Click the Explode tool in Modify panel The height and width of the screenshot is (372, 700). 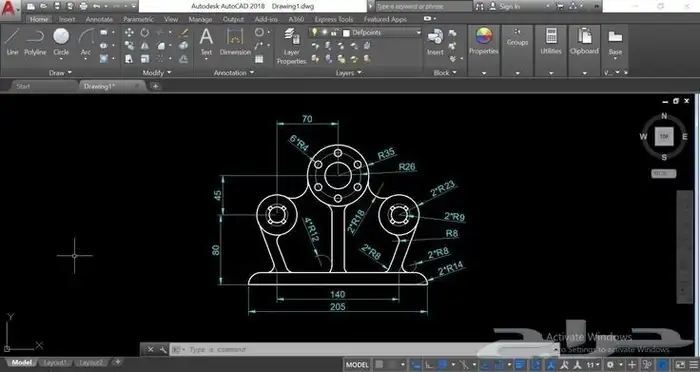click(183, 46)
